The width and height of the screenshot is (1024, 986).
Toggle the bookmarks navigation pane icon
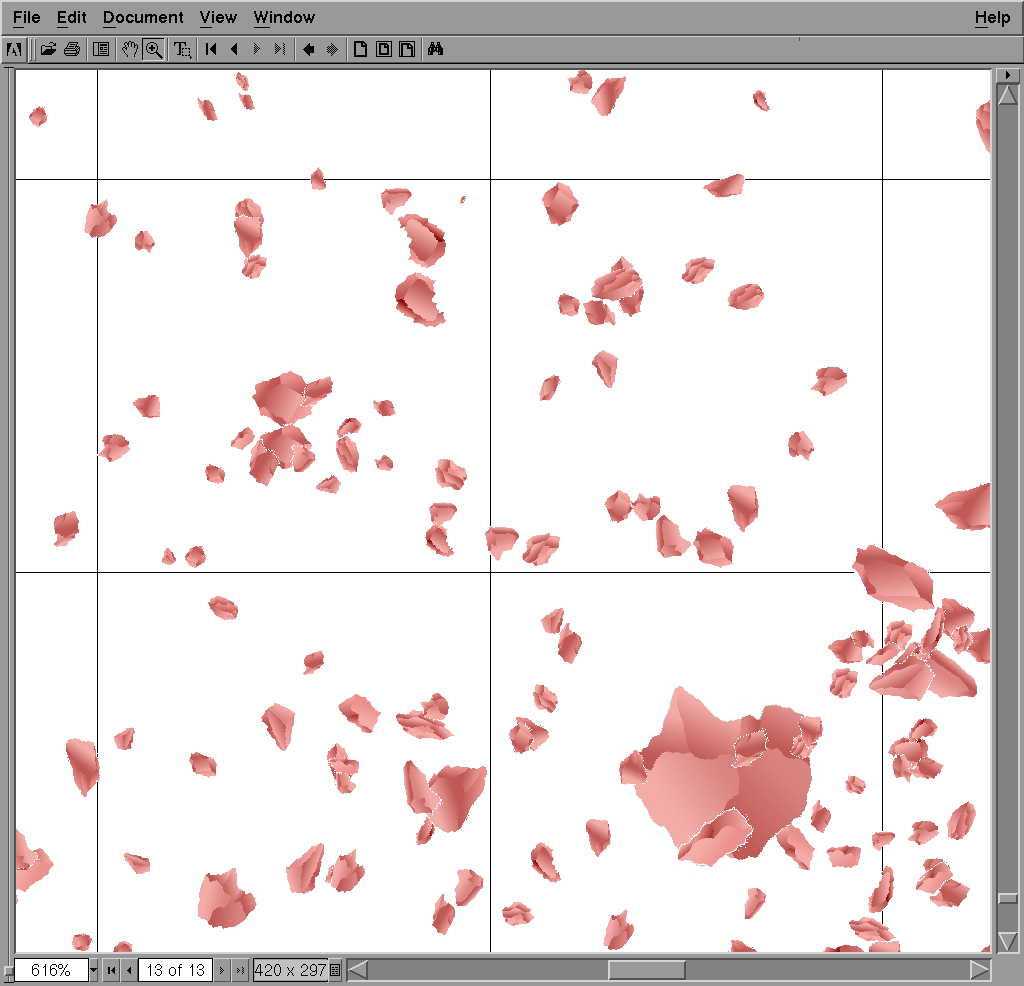point(101,49)
